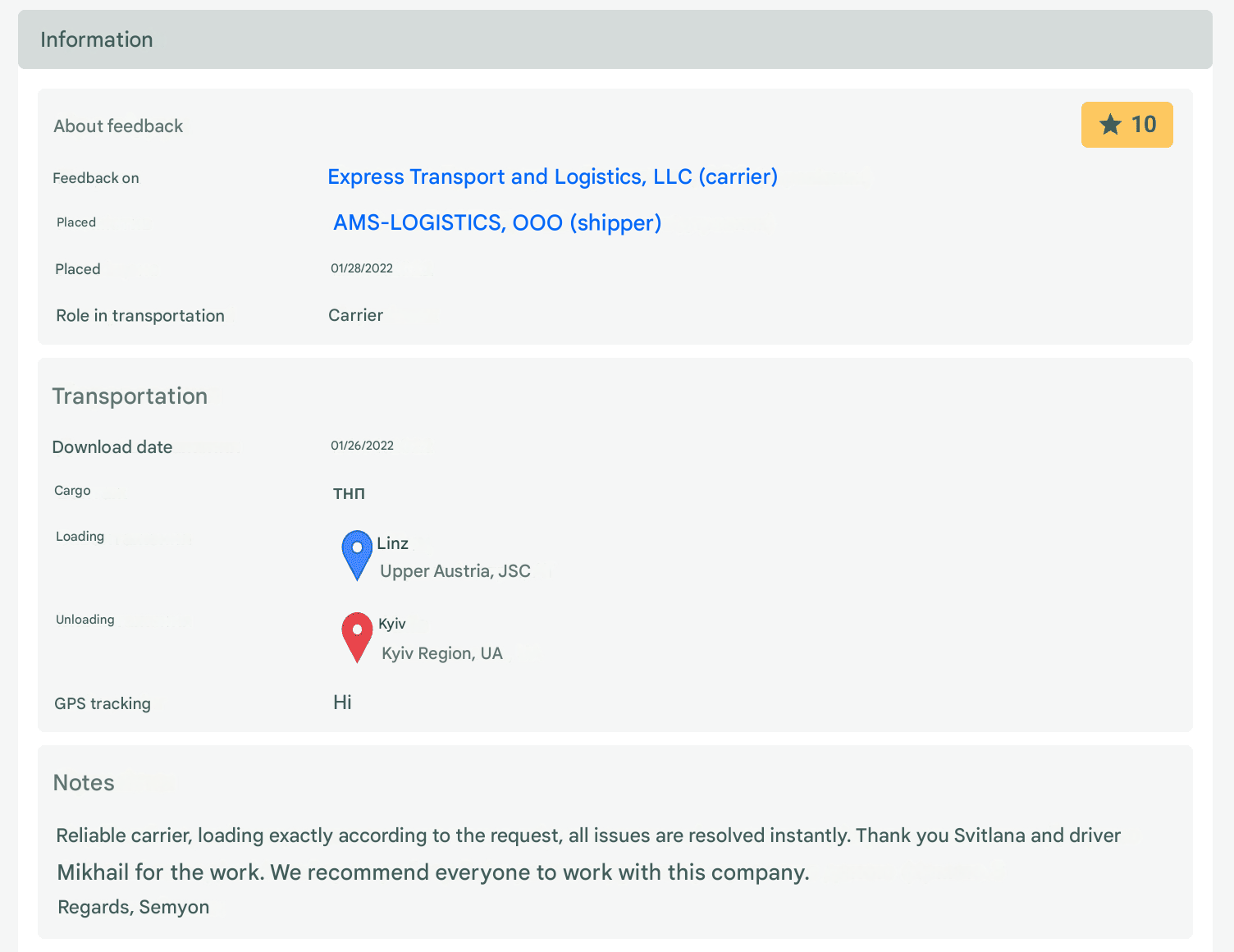Select Upper Austria, JSC region text
Viewport: 1234px width, 952px height.
click(x=455, y=571)
